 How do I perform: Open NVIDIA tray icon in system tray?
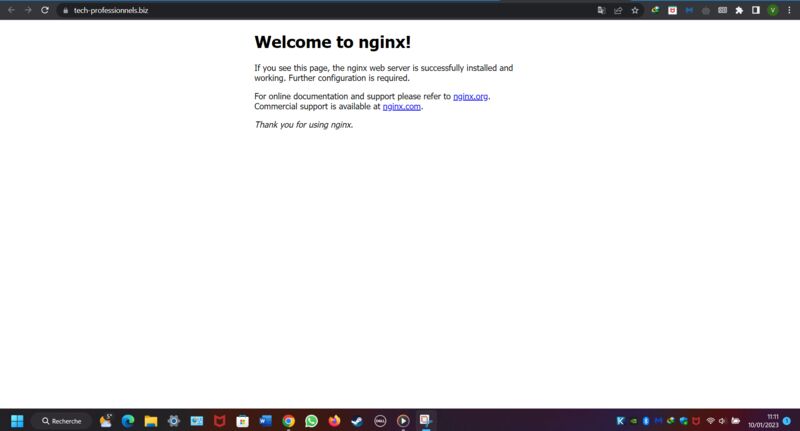pyautogui.click(x=633, y=421)
